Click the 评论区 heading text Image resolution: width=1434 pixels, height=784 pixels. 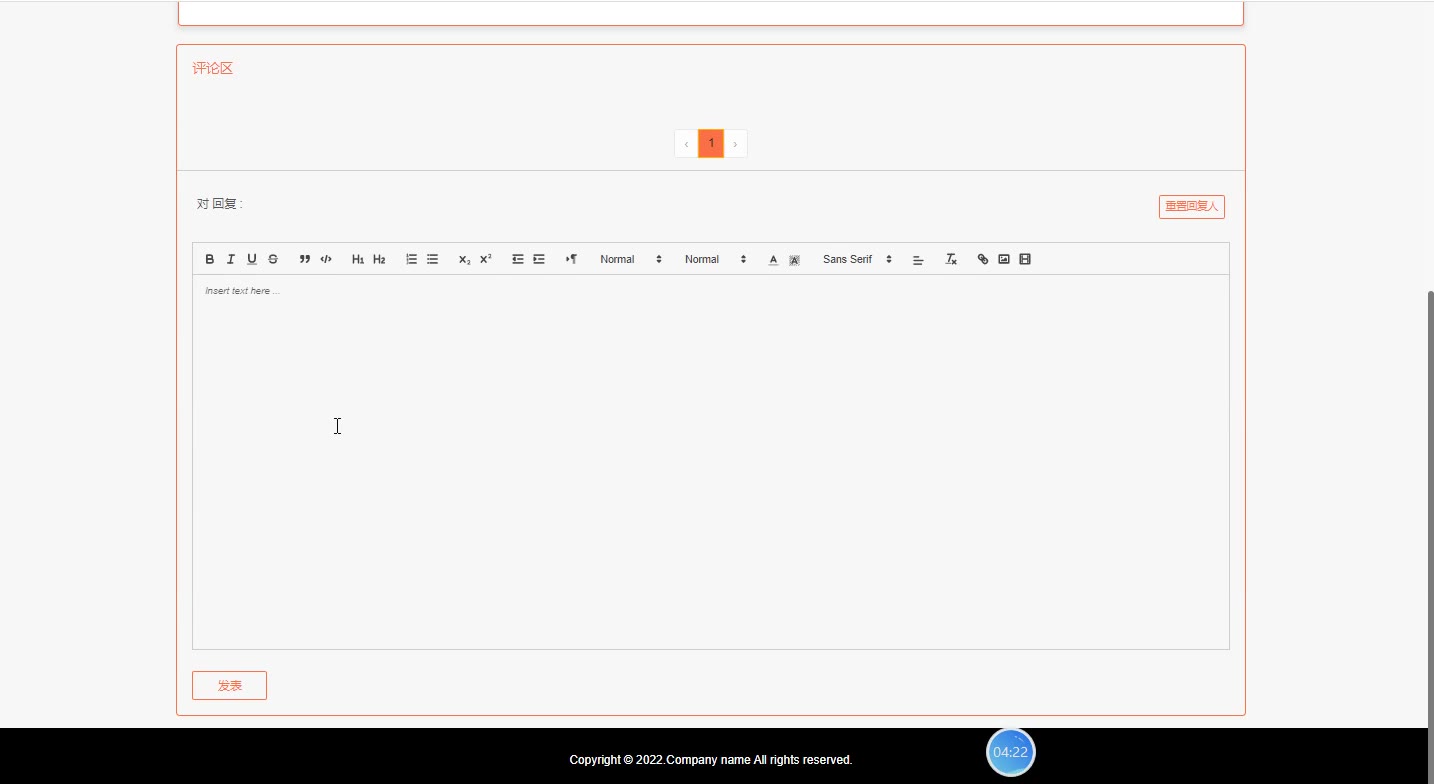tap(212, 68)
